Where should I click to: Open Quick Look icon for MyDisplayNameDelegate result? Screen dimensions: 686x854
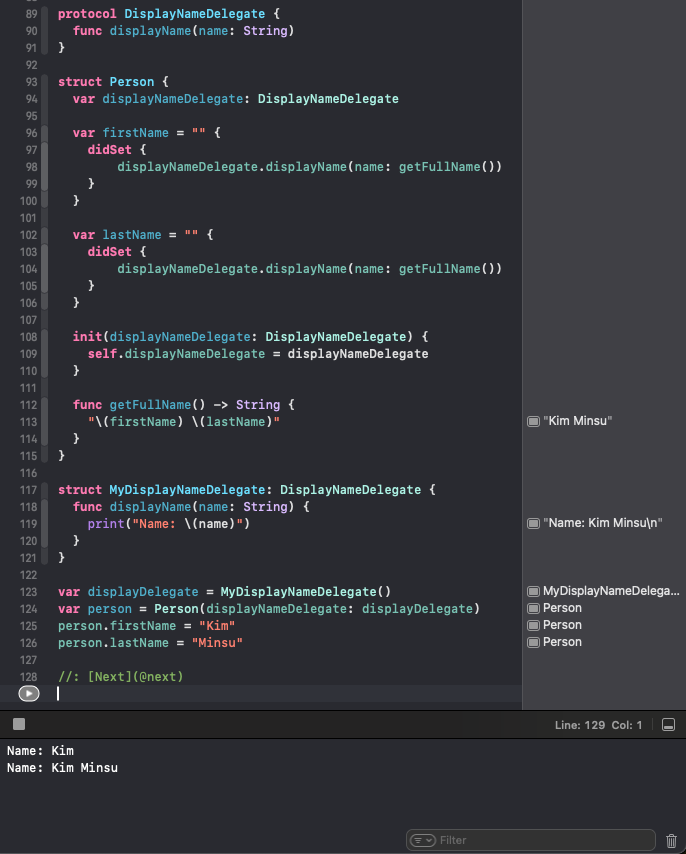click(x=533, y=592)
